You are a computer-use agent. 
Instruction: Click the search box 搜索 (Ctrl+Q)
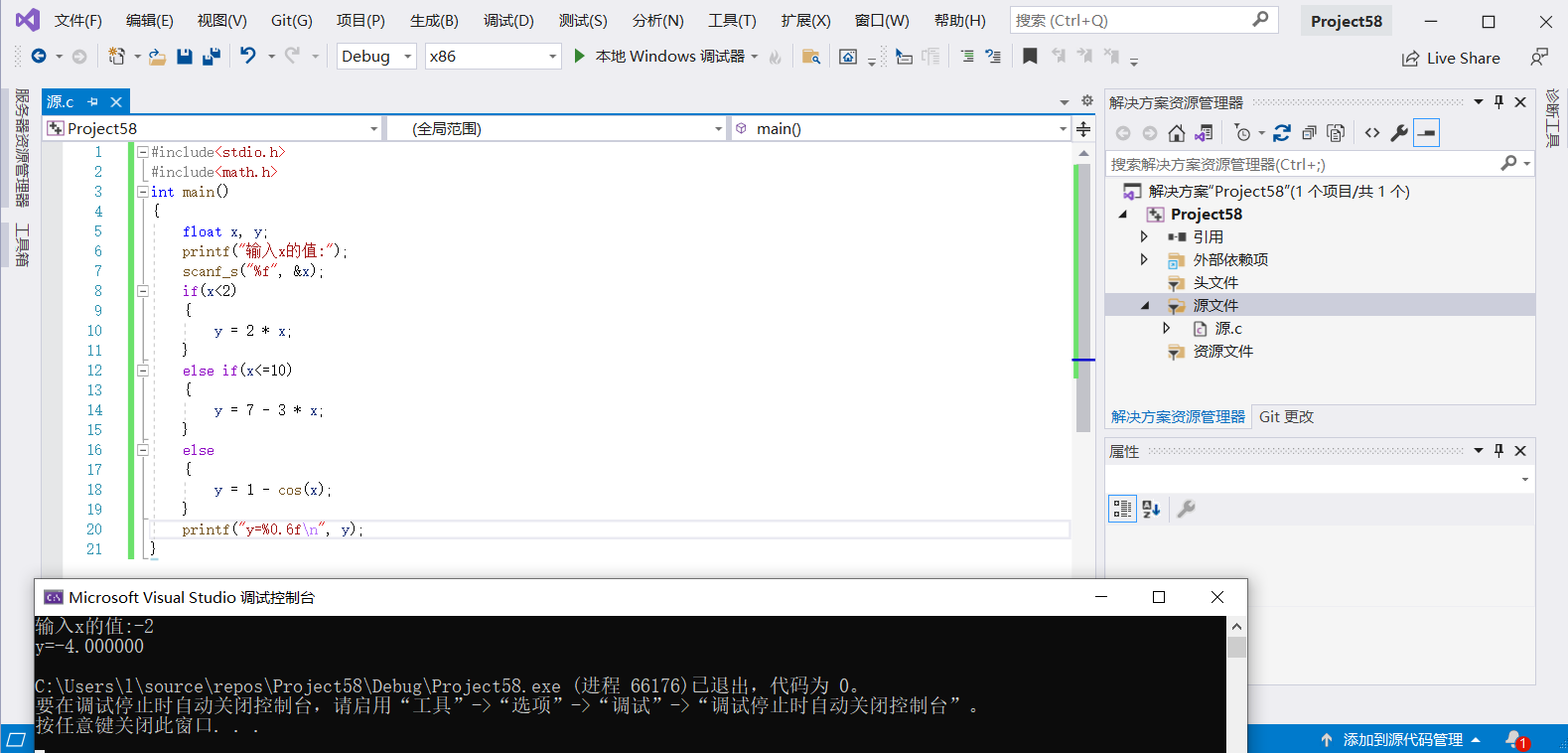click(x=1143, y=20)
